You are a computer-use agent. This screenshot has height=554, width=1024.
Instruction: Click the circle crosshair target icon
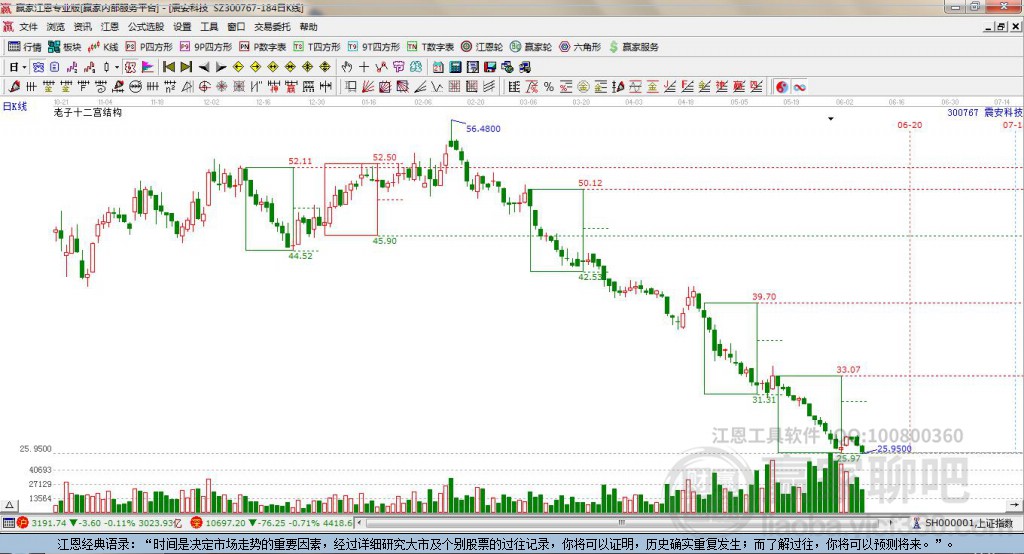(x=204, y=86)
